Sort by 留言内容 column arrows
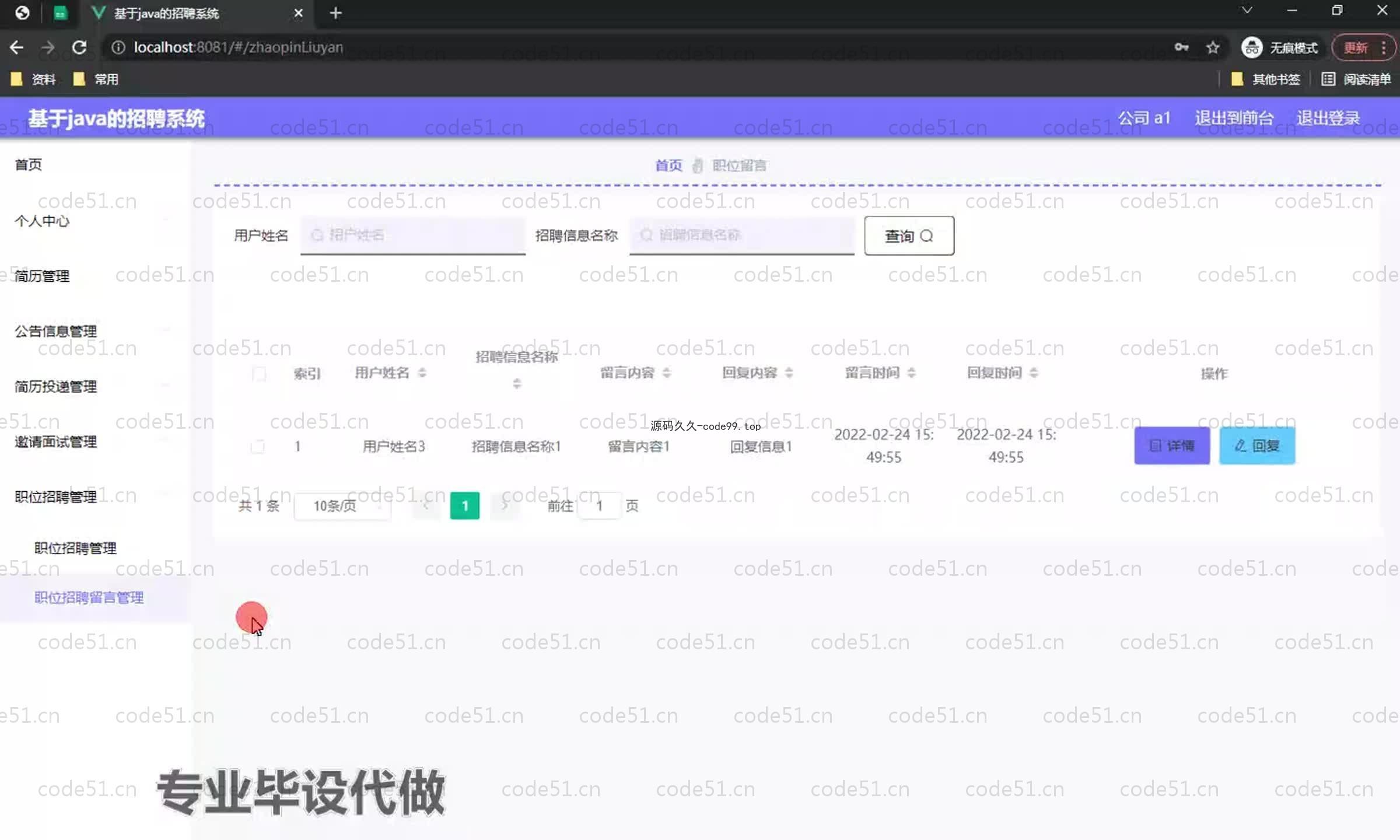Image resolution: width=1400 pixels, height=840 pixels. click(x=667, y=373)
